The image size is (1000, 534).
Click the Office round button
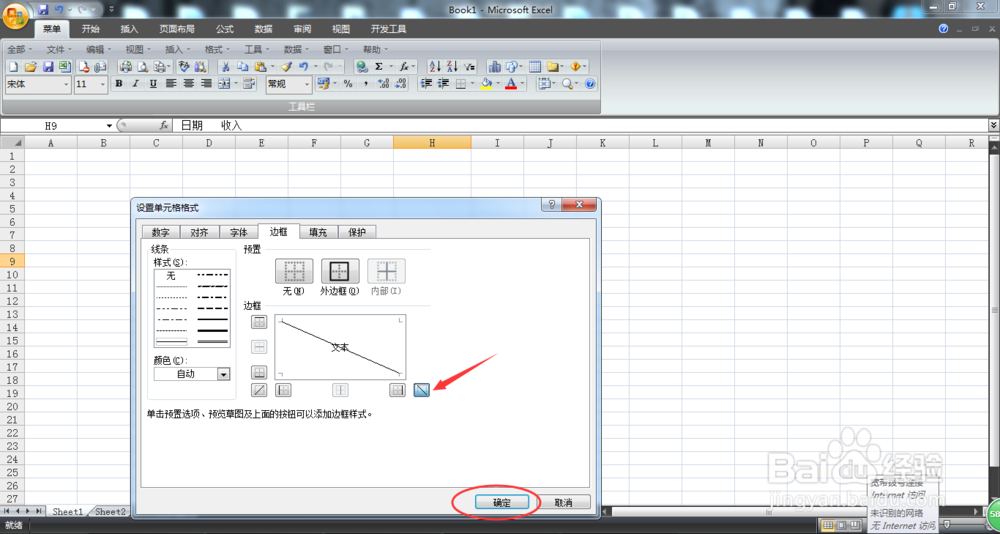tap(14, 15)
